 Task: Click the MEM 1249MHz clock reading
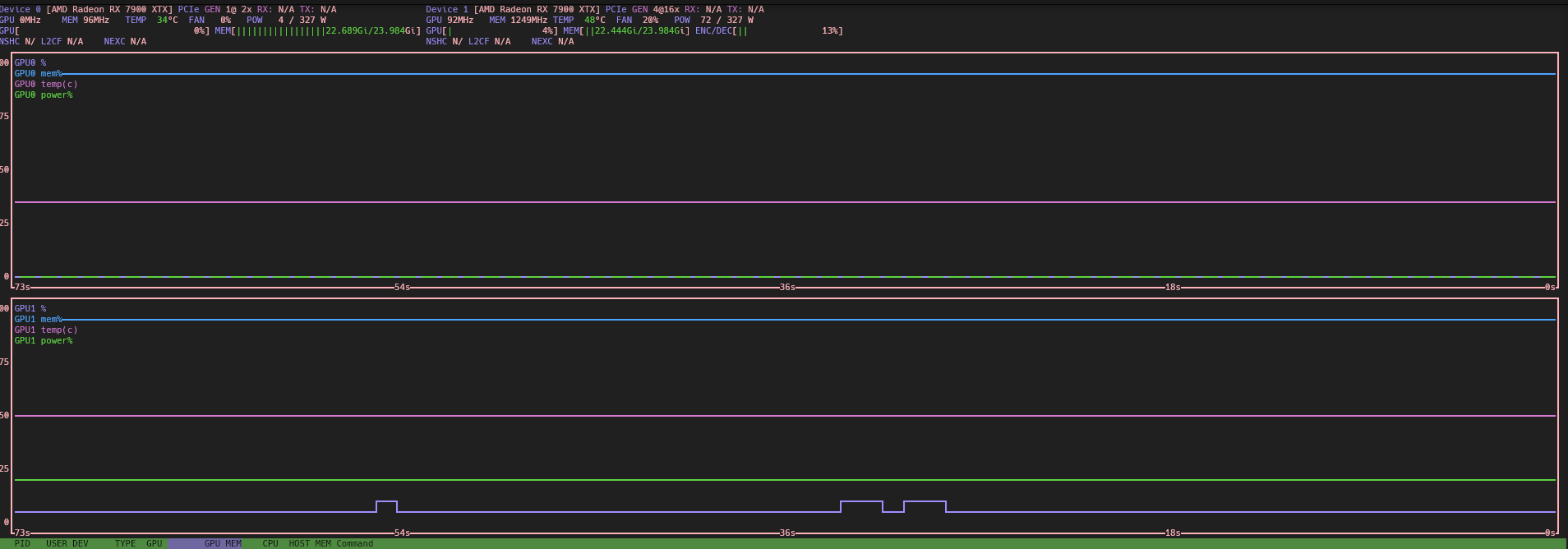click(518, 20)
